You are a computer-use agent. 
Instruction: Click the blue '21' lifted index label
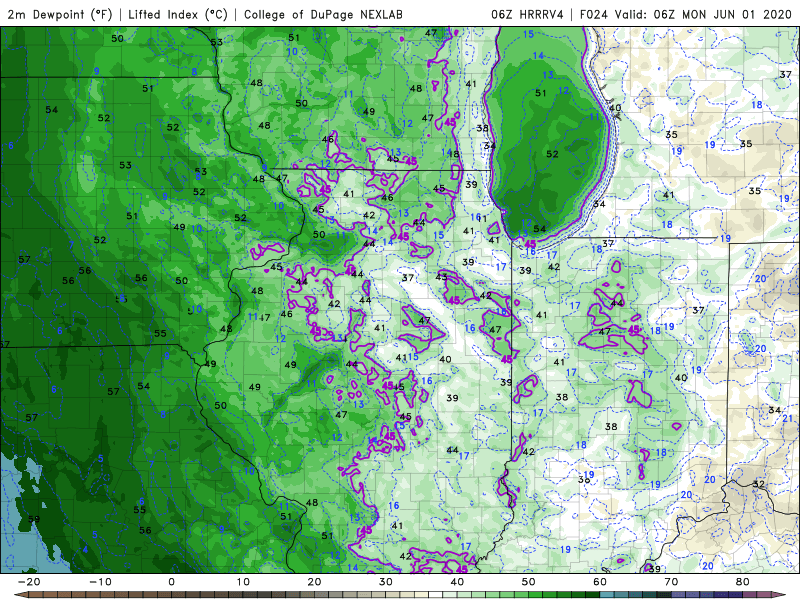pyautogui.click(x=788, y=418)
